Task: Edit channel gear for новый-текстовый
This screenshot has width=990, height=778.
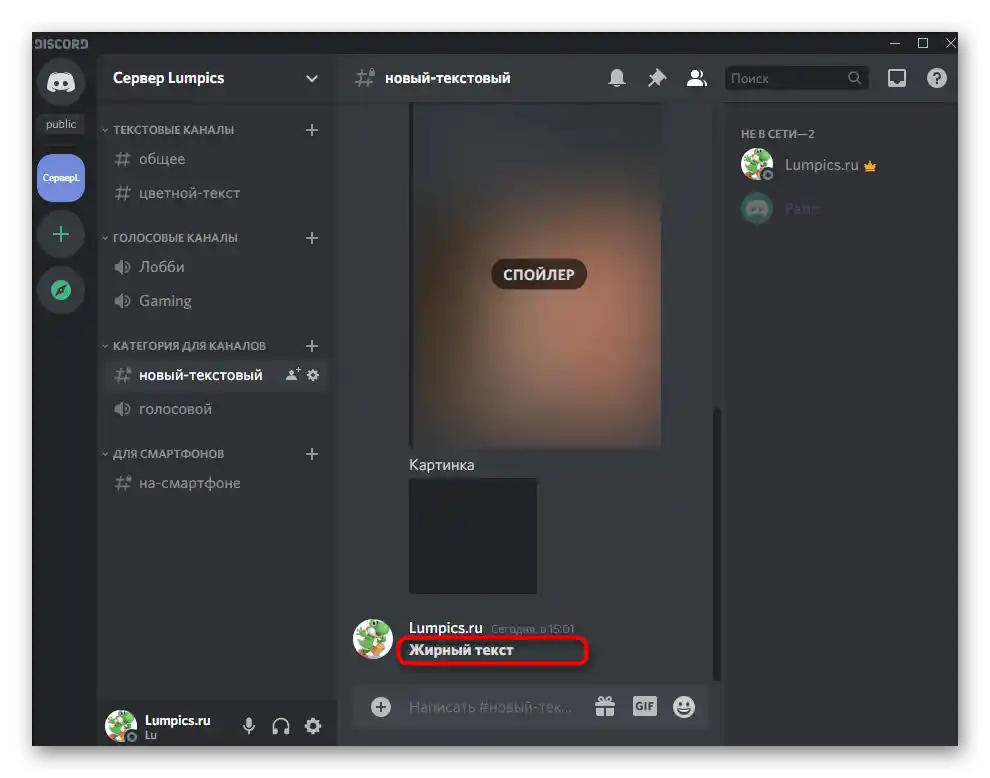Action: click(x=313, y=375)
